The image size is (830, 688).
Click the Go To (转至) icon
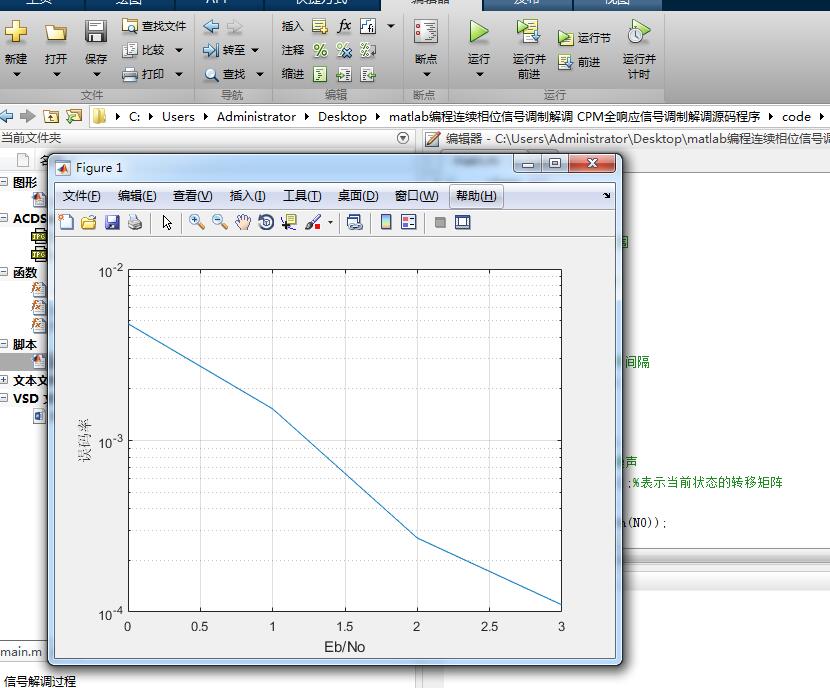(x=211, y=50)
